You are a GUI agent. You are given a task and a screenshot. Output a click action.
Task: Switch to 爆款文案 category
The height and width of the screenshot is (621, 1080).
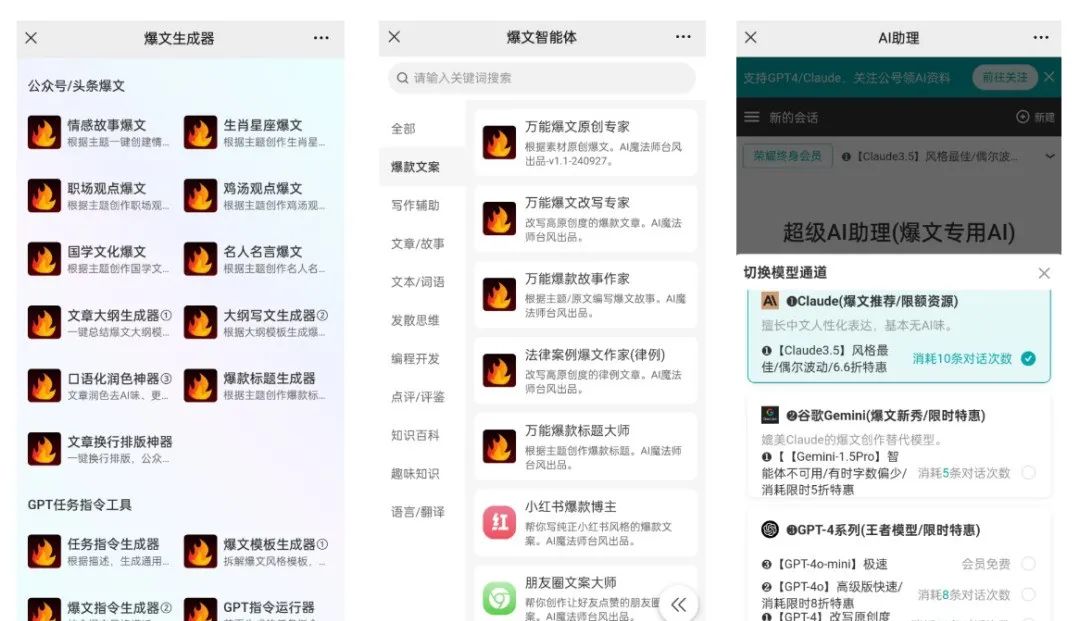pyautogui.click(x=415, y=167)
